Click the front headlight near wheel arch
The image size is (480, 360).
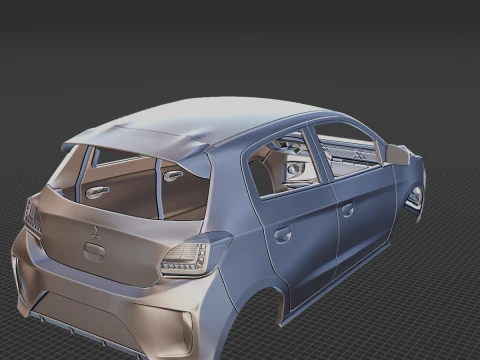point(415,198)
